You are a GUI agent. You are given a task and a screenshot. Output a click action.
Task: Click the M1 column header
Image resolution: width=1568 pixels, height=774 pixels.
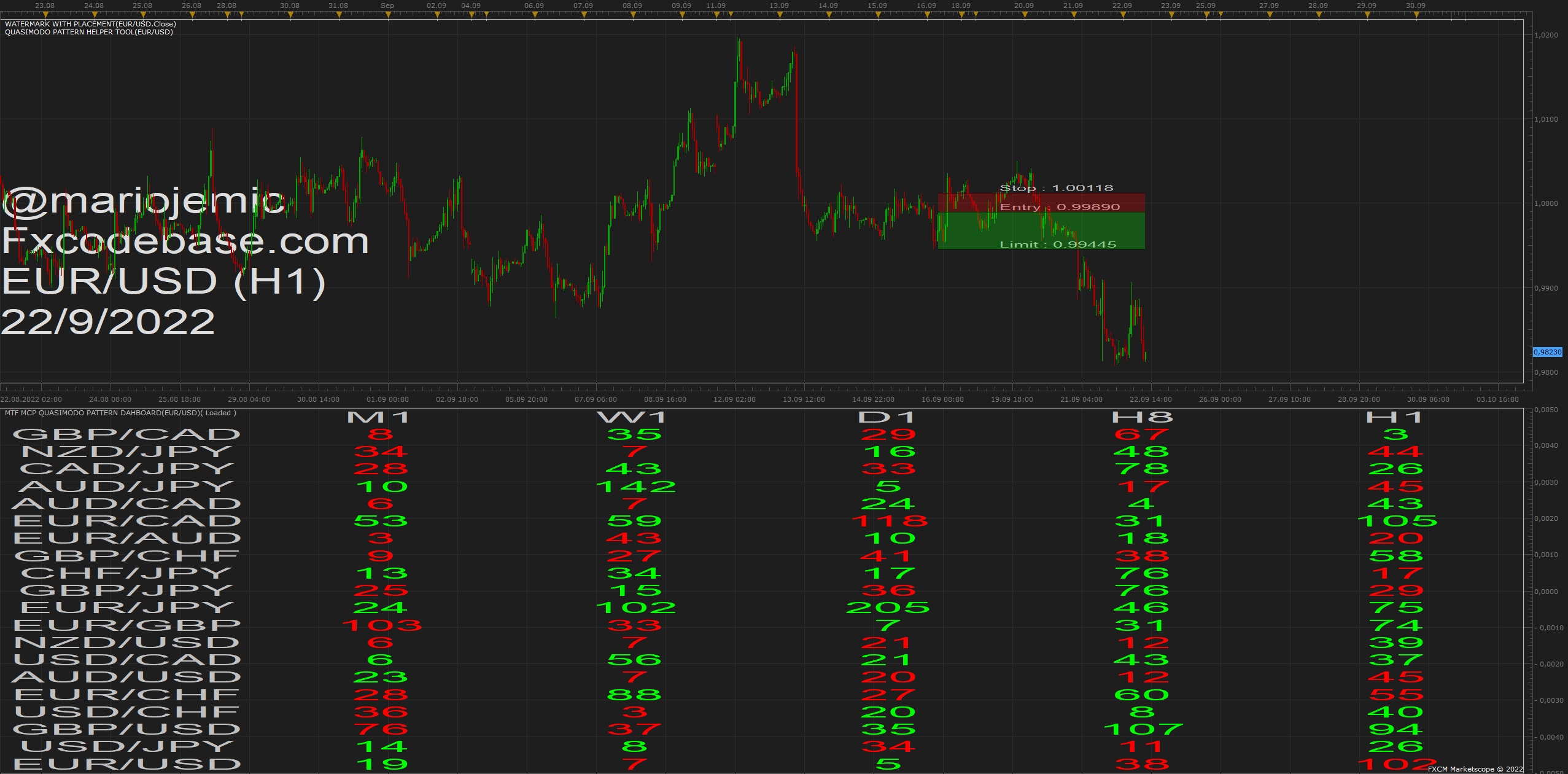click(378, 418)
